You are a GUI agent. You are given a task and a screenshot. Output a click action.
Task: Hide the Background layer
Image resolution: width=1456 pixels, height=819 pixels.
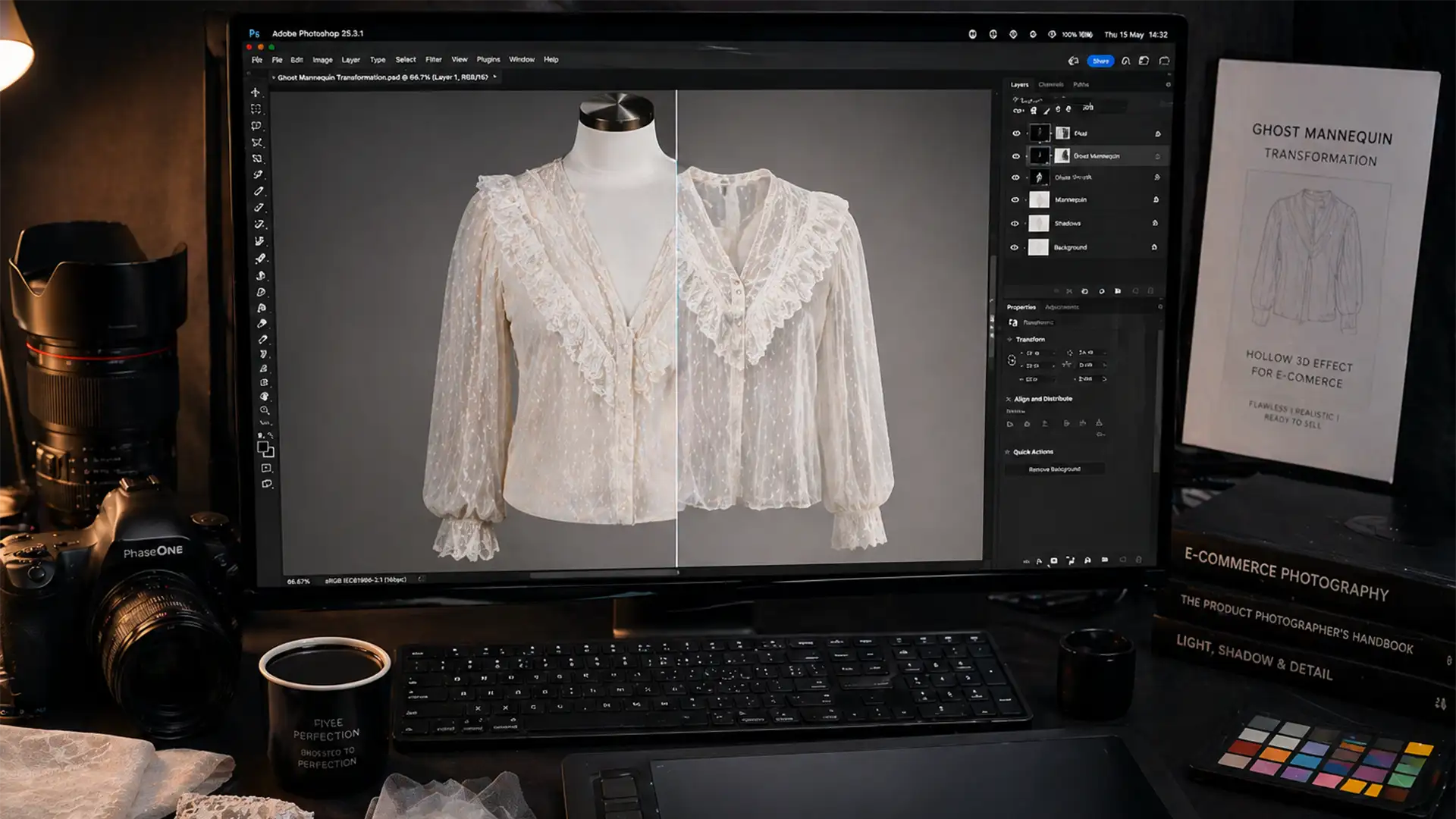point(1016,247)
